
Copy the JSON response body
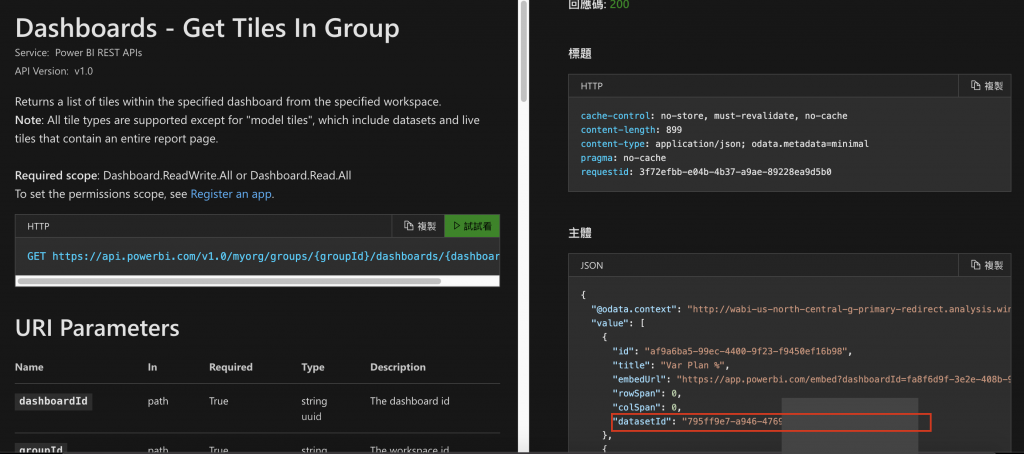point(986,265)
